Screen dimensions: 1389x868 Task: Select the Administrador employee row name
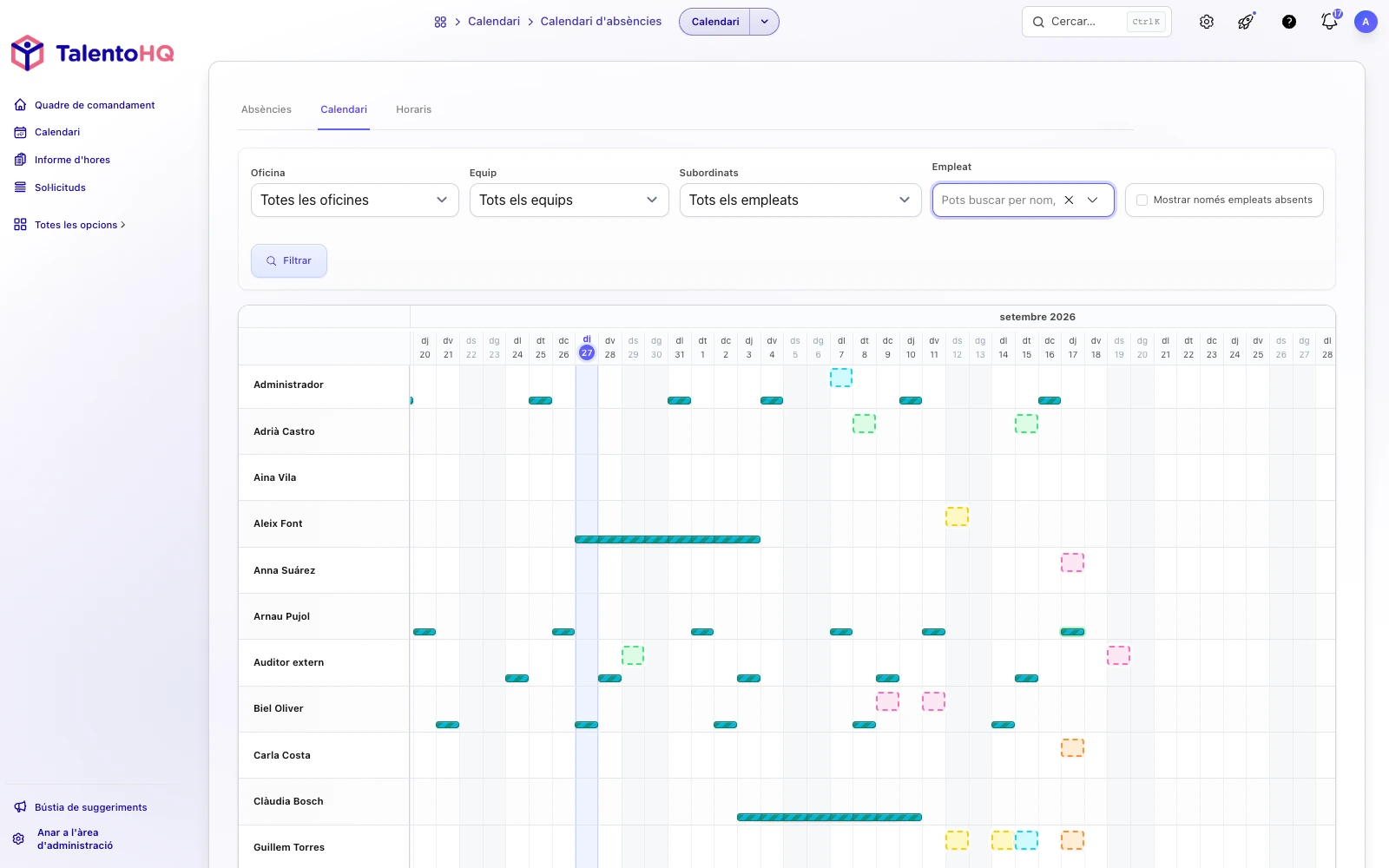coord(288,385)
